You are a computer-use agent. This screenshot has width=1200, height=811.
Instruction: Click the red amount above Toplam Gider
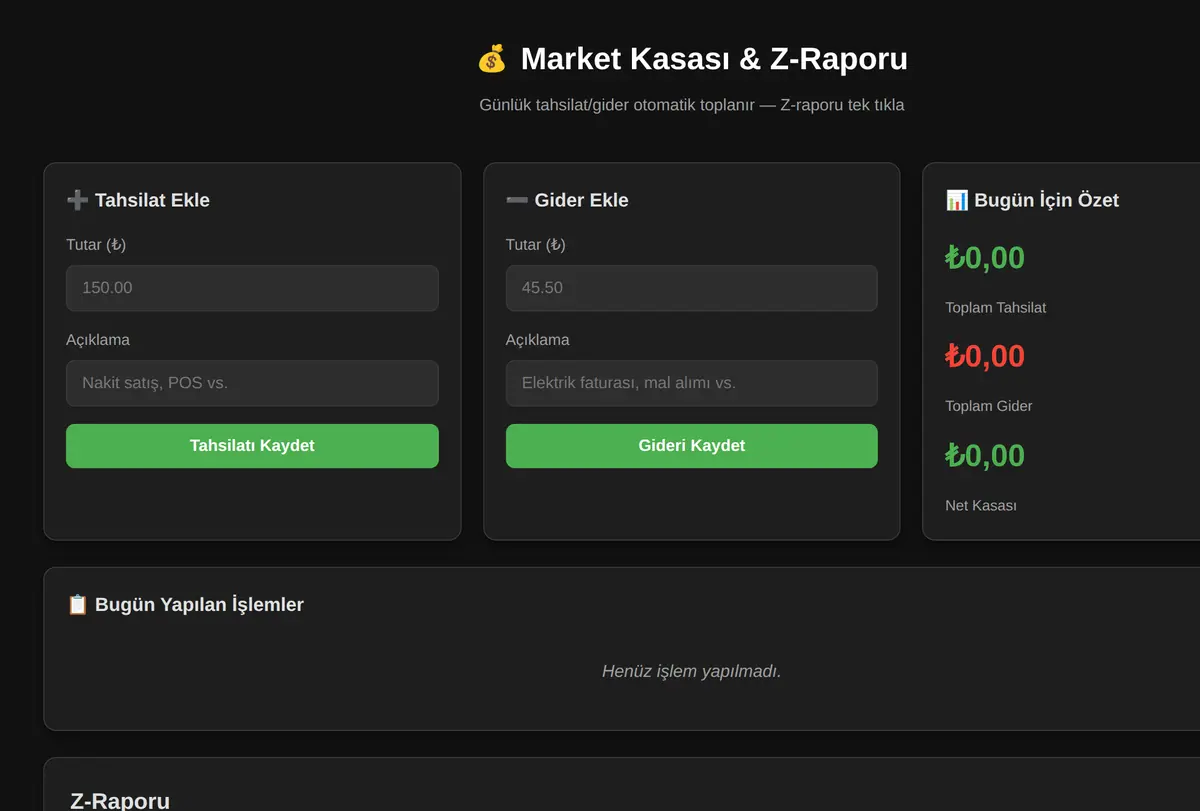click(985, 356)
